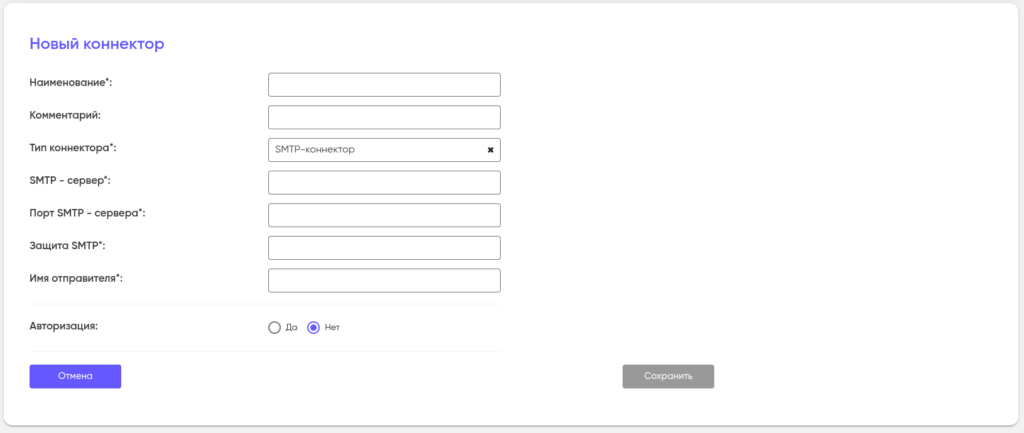The image size is (1024, 433).
Task: Select the Нет authorization radio button
Action: click(313, 327)
